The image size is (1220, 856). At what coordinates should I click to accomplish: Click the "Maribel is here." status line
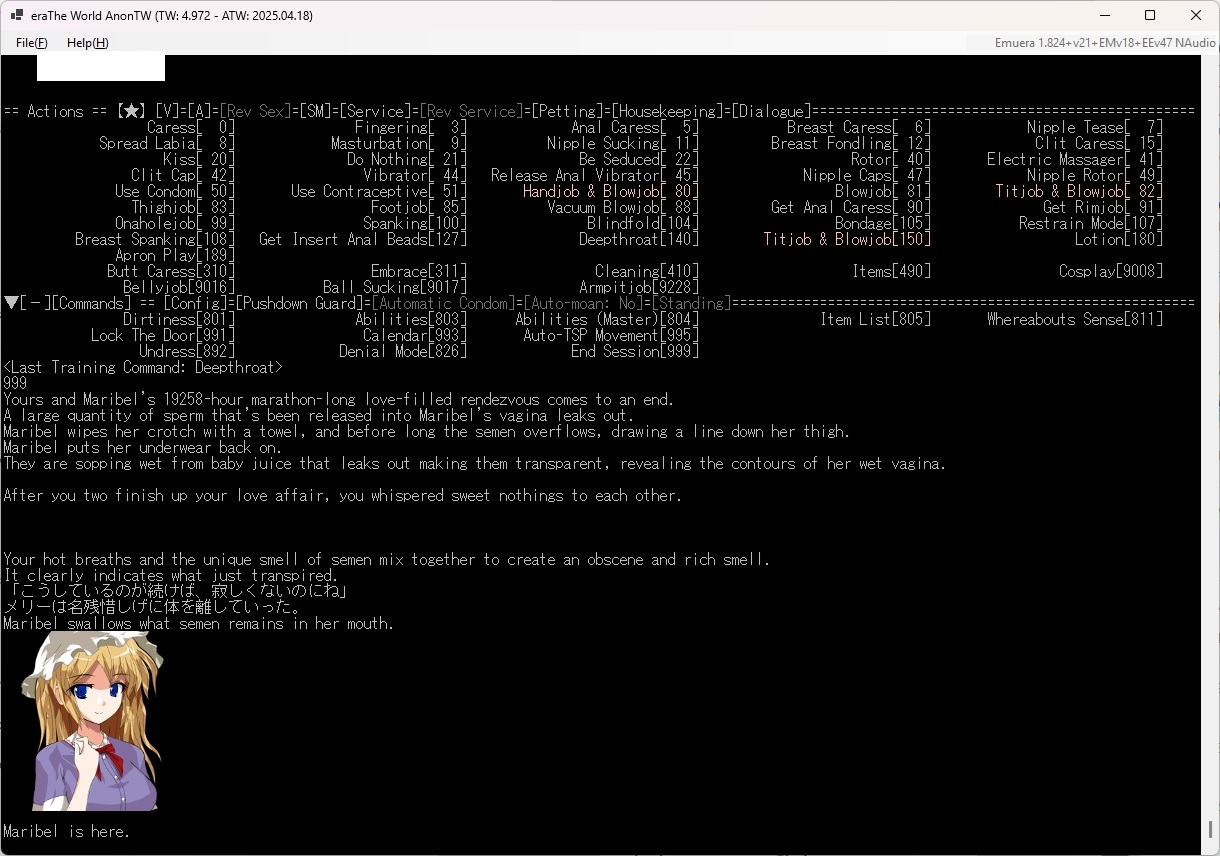(66, 831)
